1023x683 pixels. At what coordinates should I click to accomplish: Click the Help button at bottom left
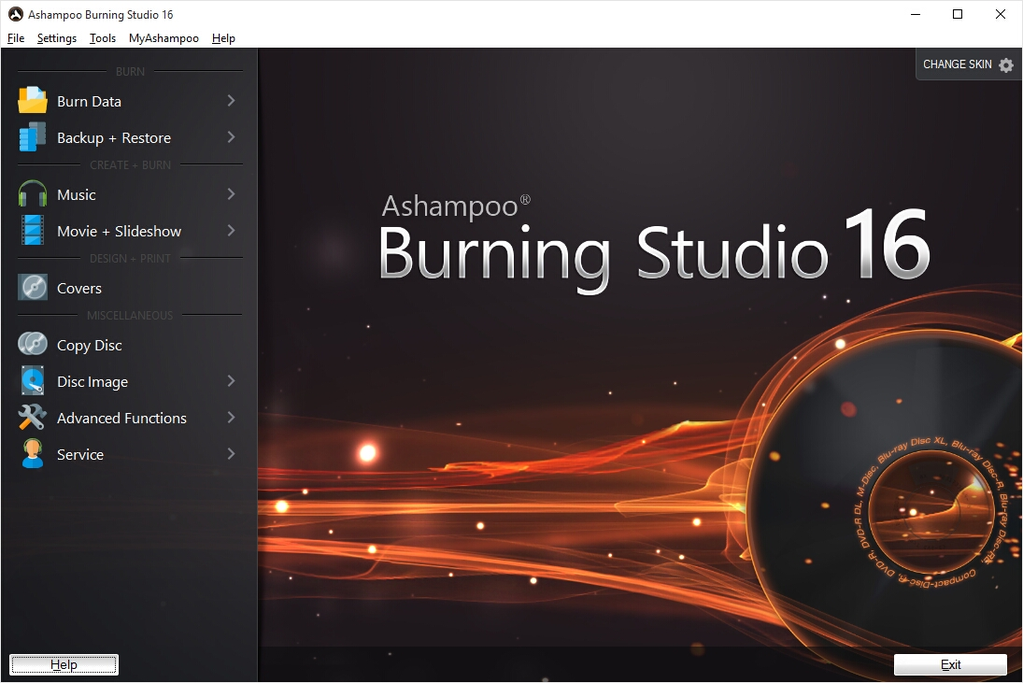click(x=64, y=665)
